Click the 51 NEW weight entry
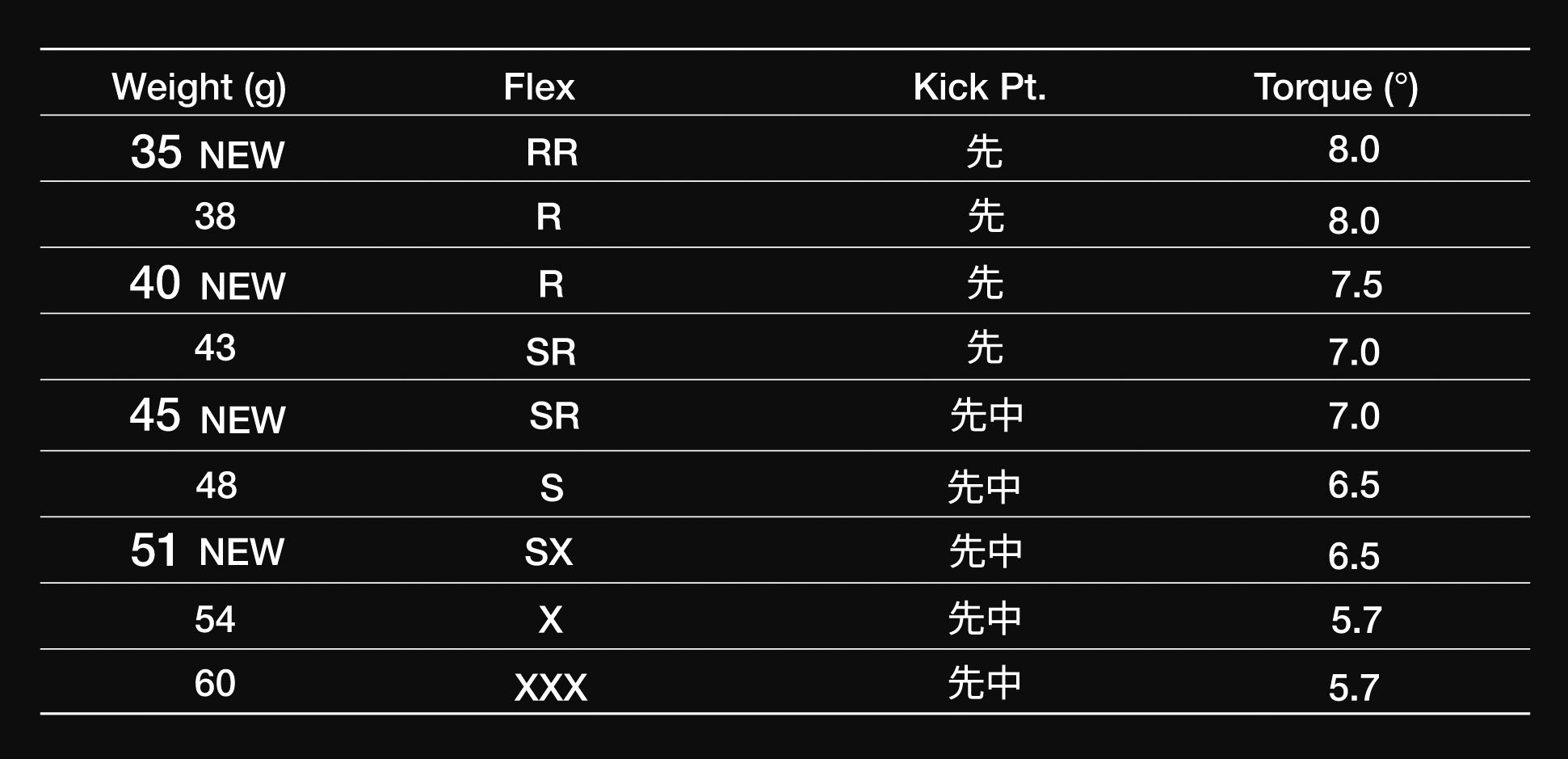This screenshot has width=1568, height=759. click(208, 551)
